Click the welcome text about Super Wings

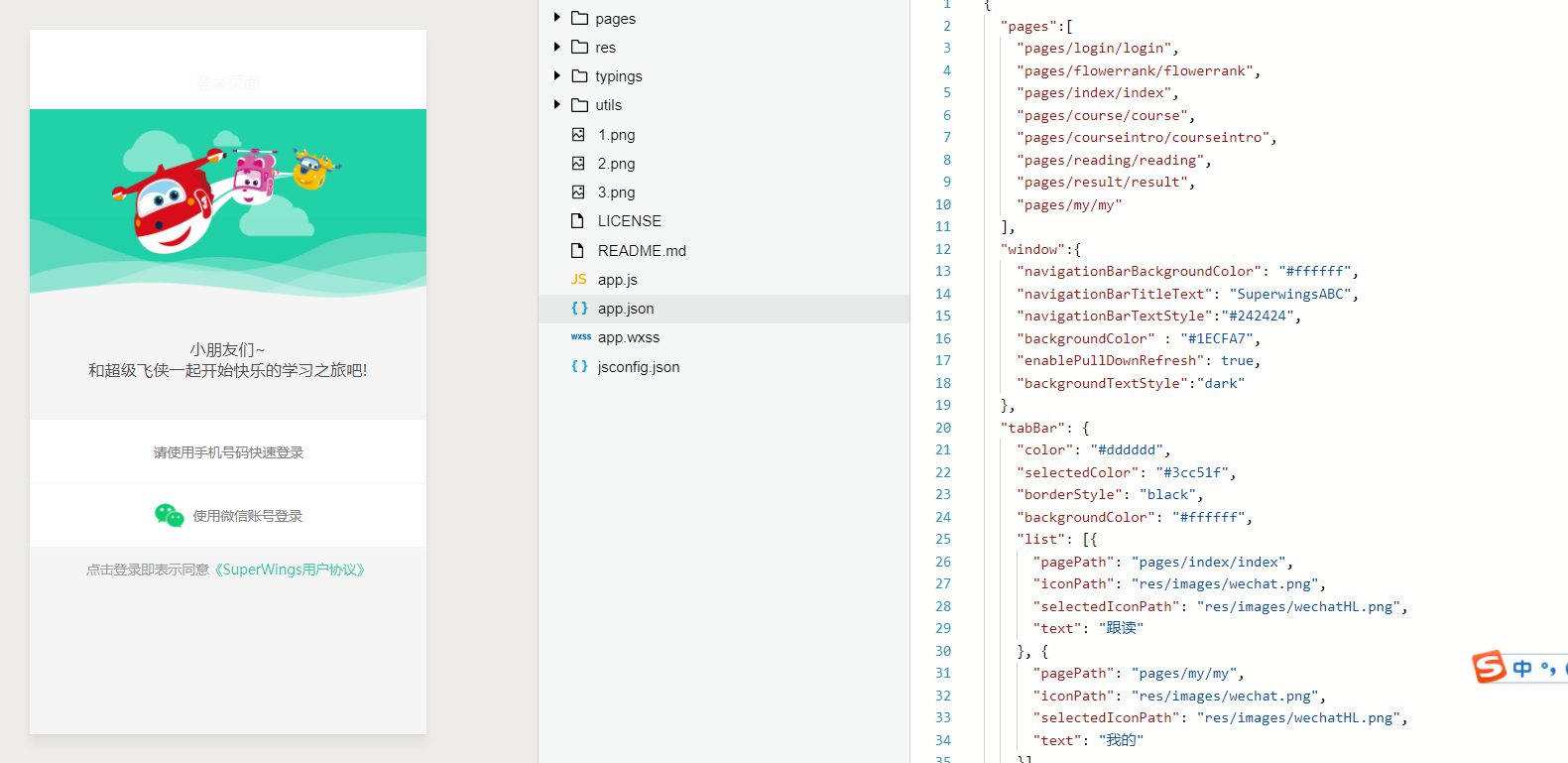[228, 360]
